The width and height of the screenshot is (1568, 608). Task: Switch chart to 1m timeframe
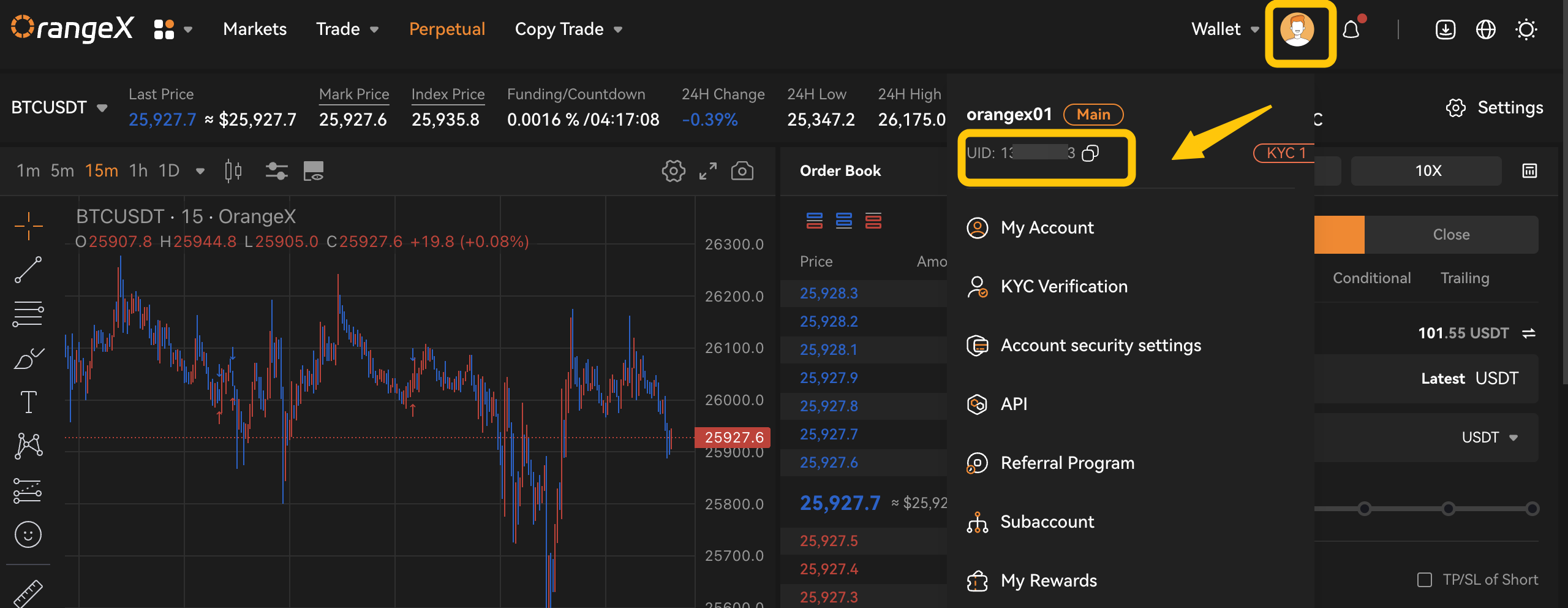(x=28, y=171)
